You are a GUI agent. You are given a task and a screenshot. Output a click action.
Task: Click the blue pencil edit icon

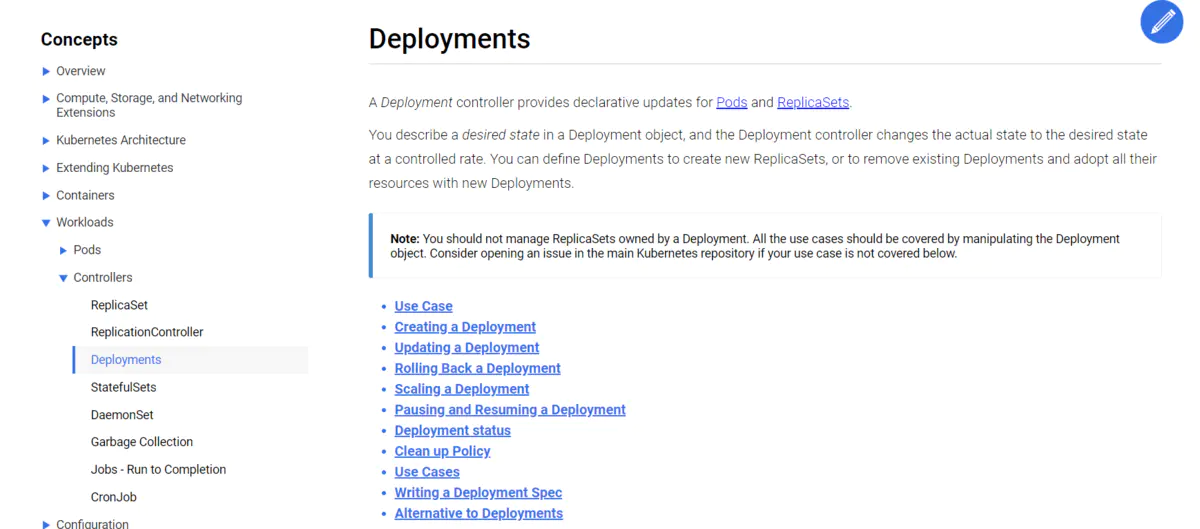point(1161,22)
